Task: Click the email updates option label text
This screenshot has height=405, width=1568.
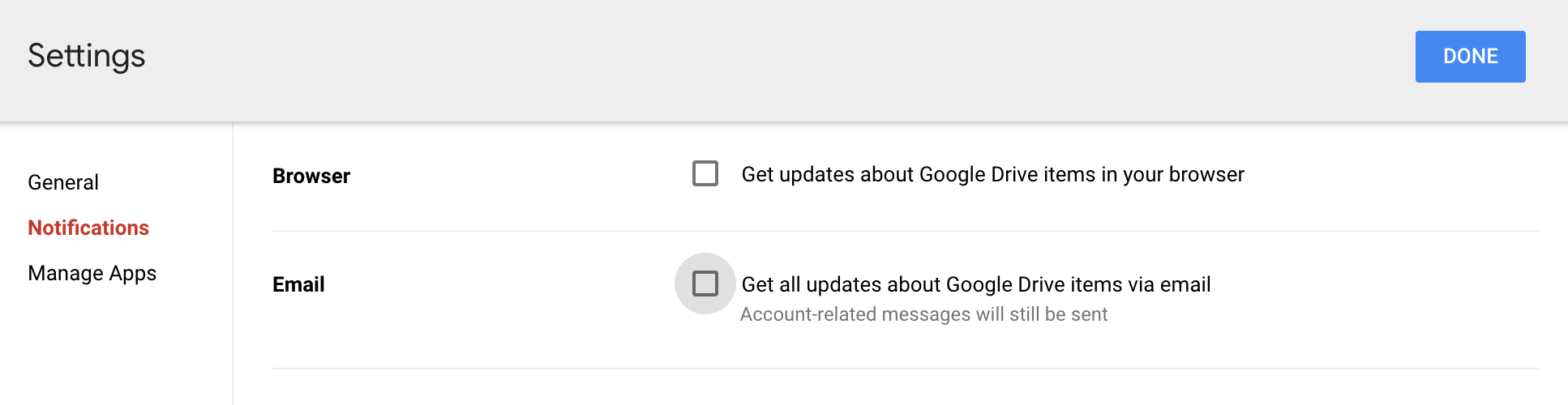Action: click(975, 284)
